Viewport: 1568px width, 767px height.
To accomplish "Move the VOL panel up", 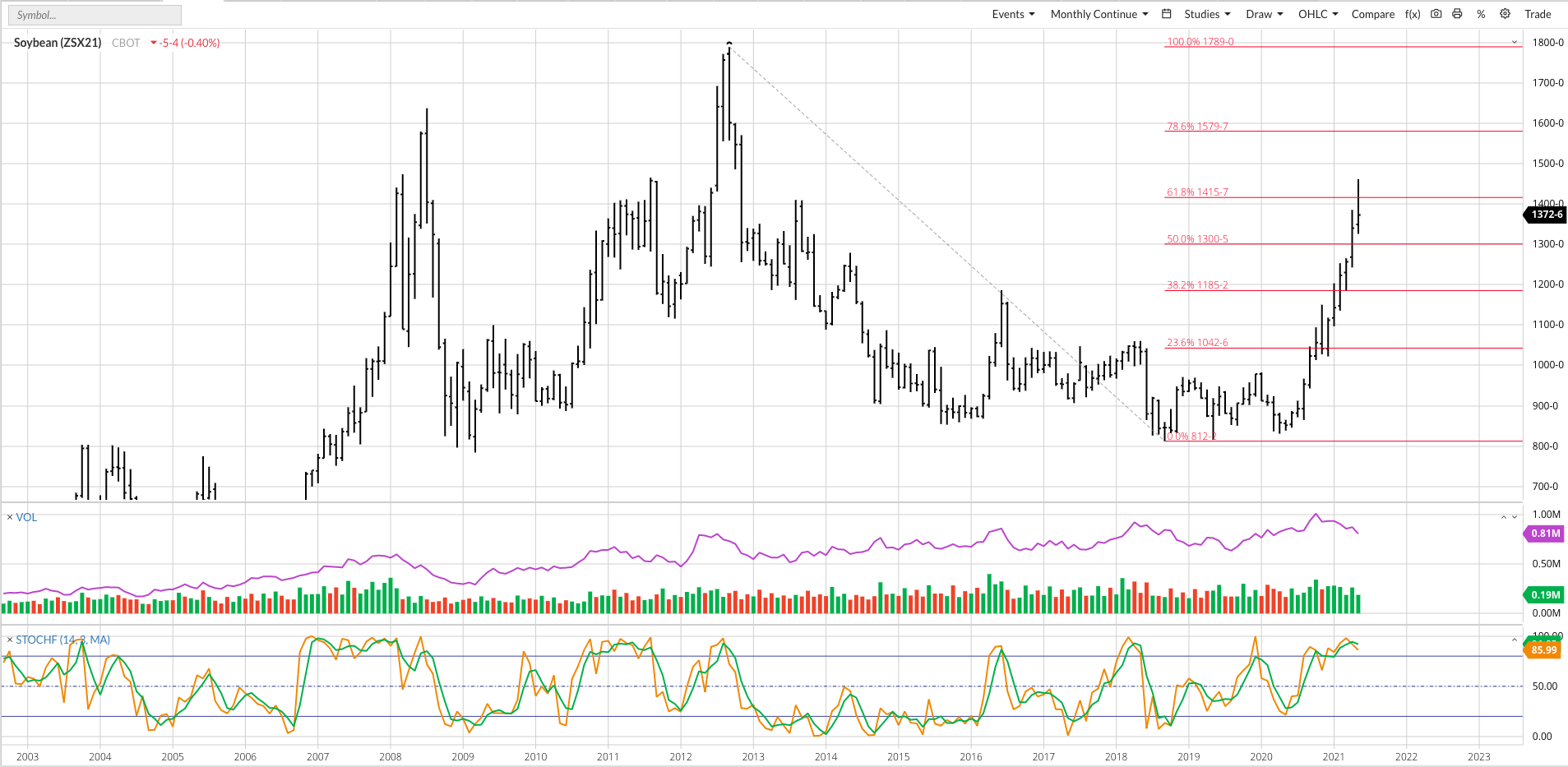I will 1504,517.
